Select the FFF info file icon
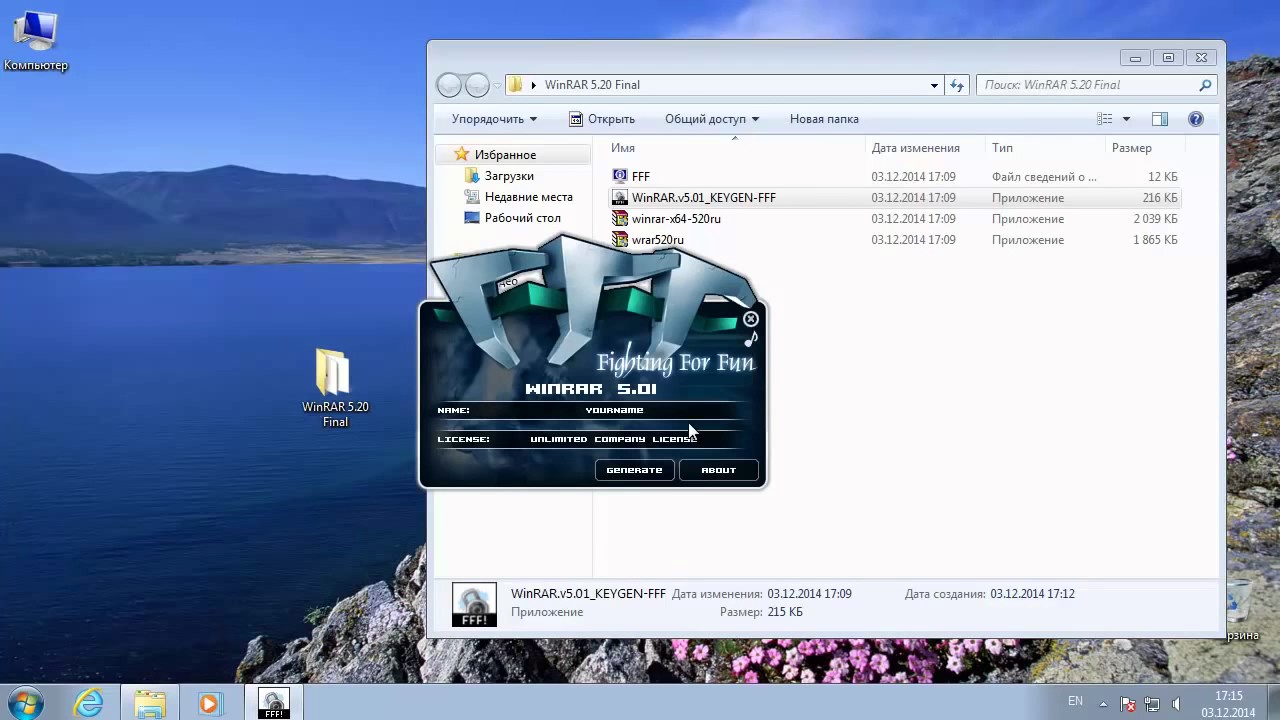The height and width of the screenshot is (720, 1280). coord(620,177)
